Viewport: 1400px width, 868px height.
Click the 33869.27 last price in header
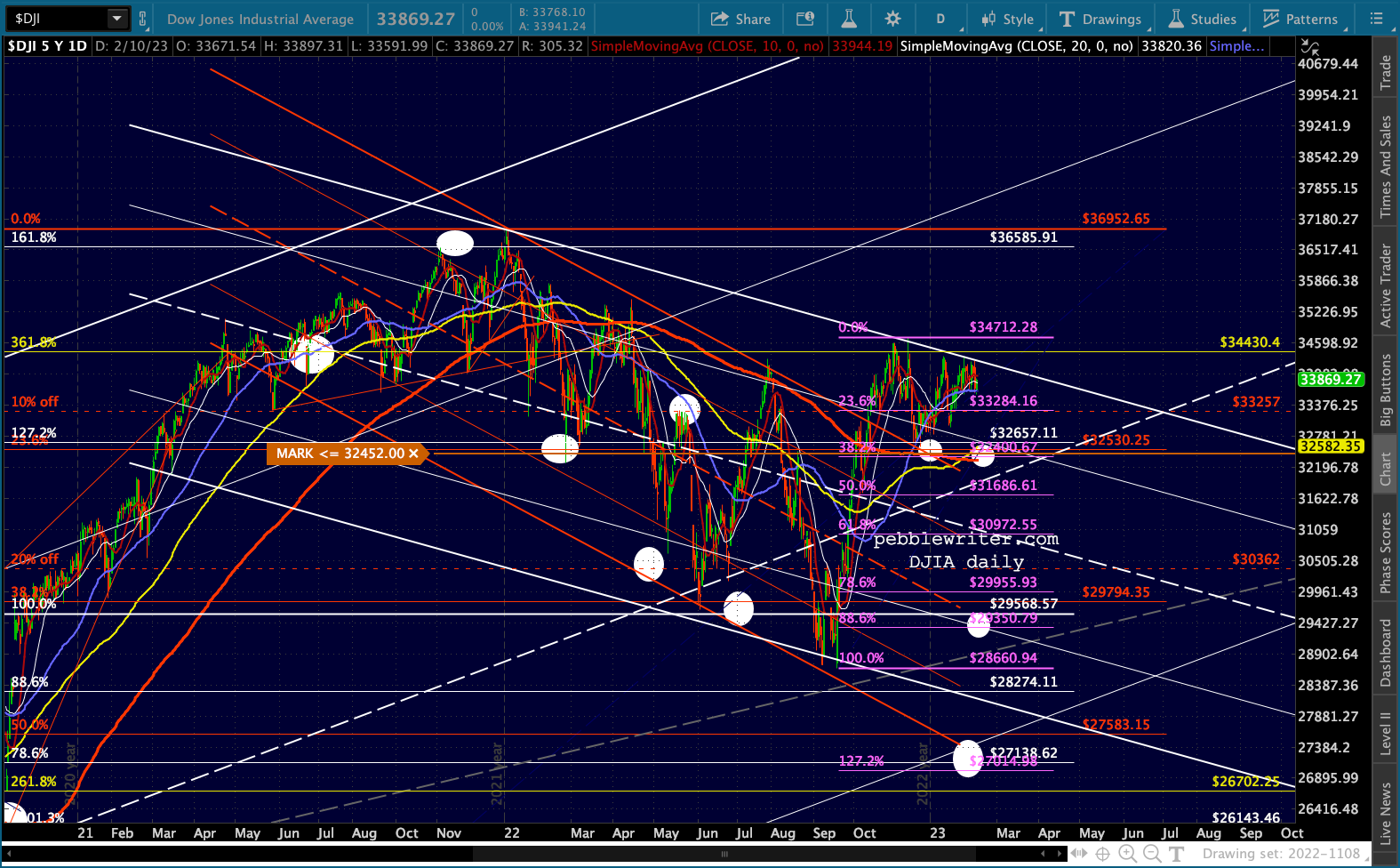point(415,19)
